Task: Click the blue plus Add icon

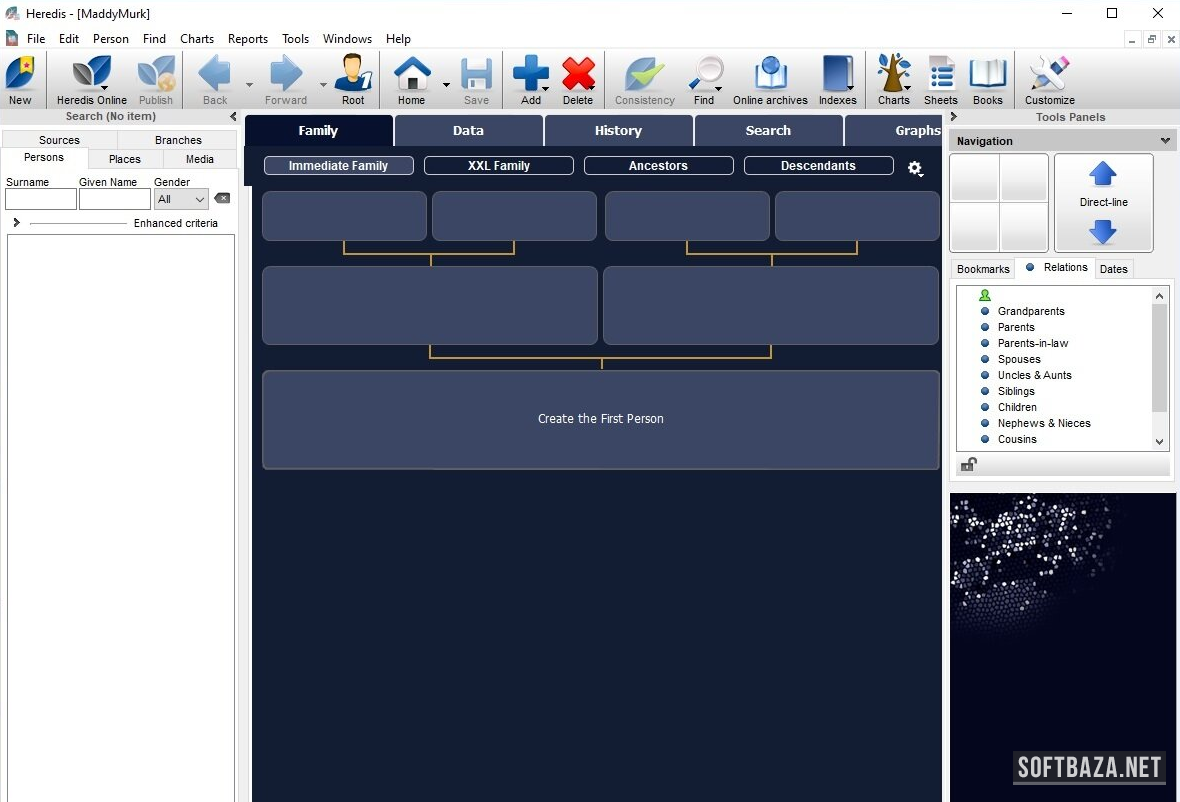Action: [530, 76]
